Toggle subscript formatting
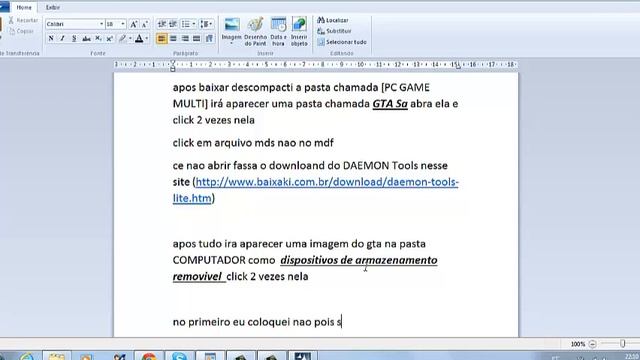Viewport: 640px width, 360px height. pos(98,39)
